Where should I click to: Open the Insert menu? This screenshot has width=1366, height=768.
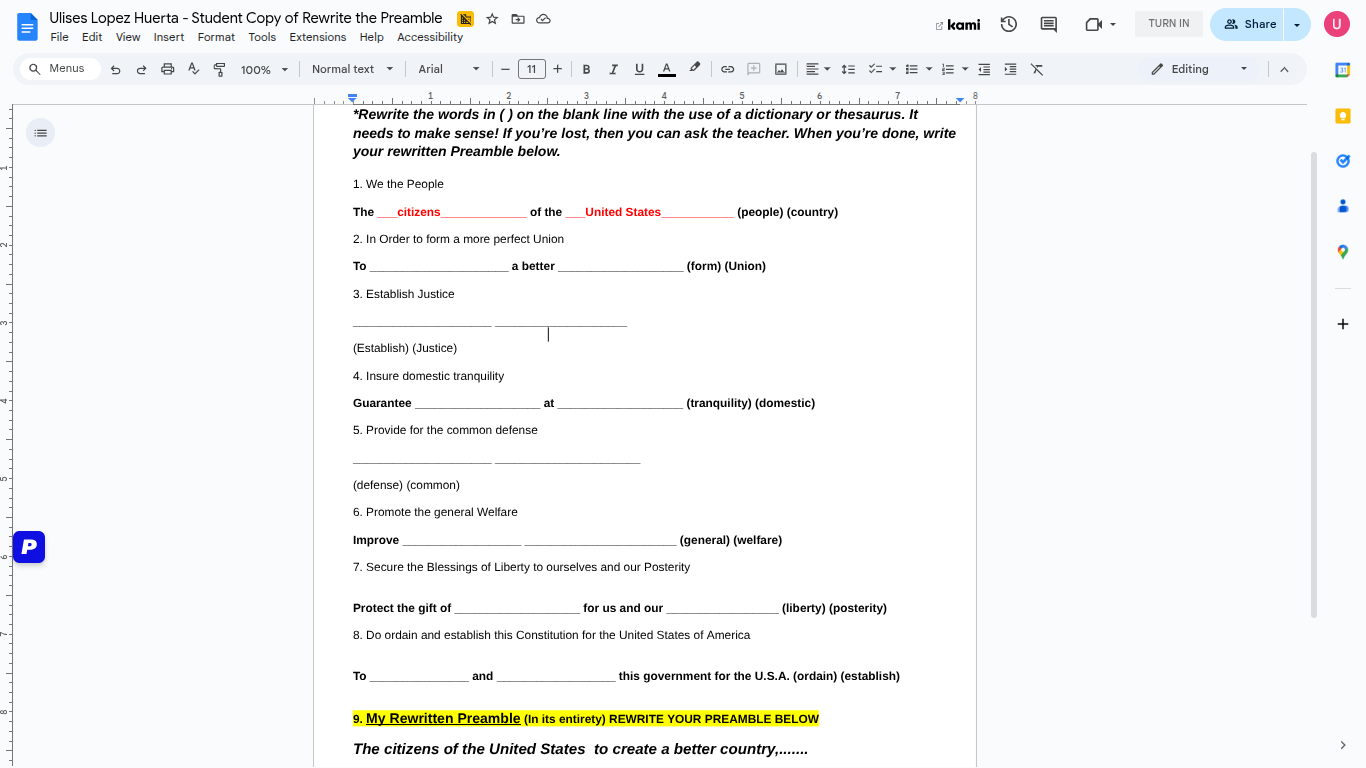[168, 37]
